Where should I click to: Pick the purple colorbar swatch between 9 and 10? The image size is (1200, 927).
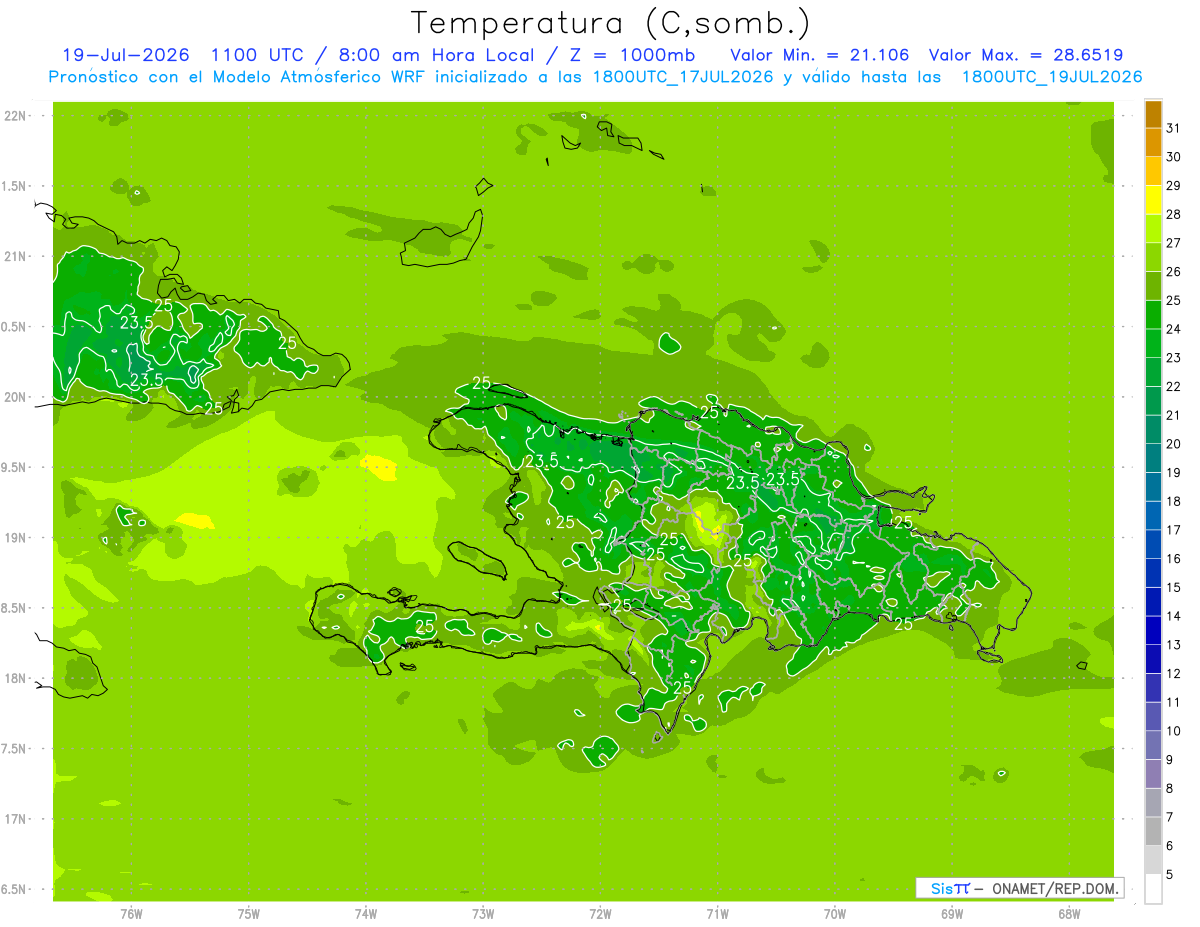pos(1153,745)
